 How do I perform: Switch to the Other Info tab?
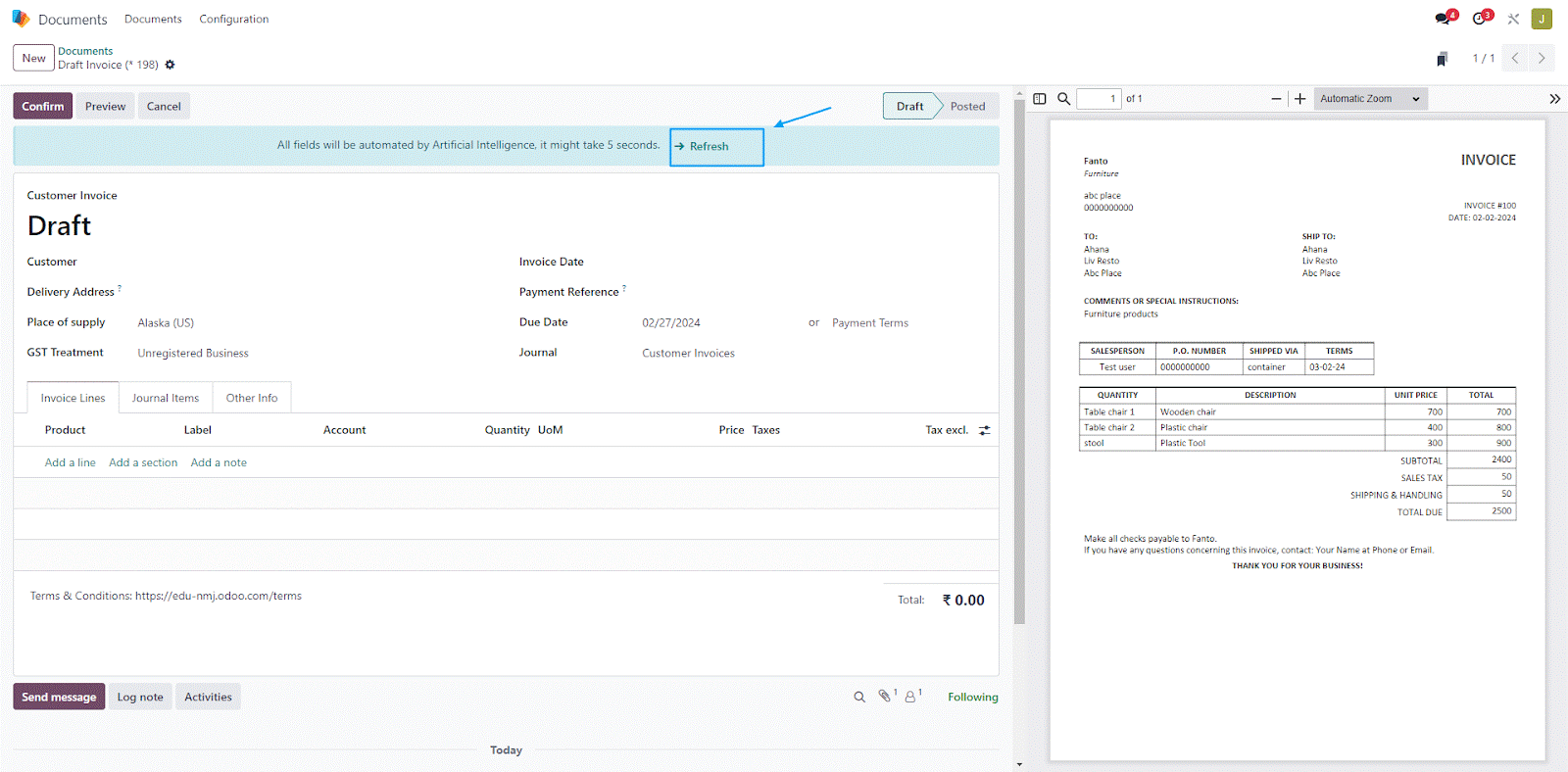[x=252, y=398]
